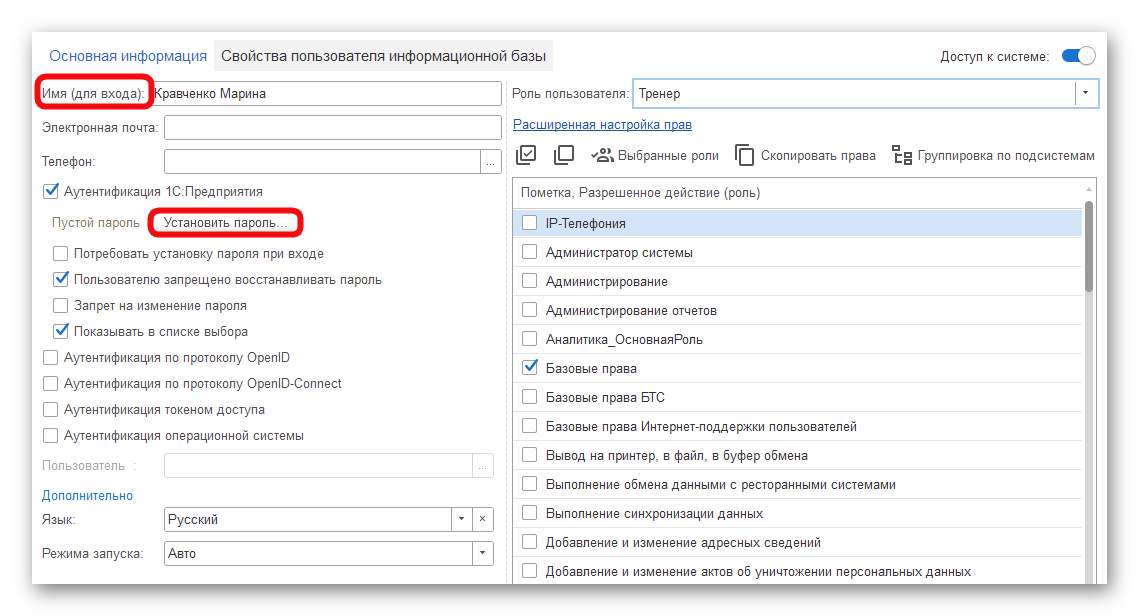Click ellipsis button next to Телефон field

pyautogui.click(x=490, y=161)
